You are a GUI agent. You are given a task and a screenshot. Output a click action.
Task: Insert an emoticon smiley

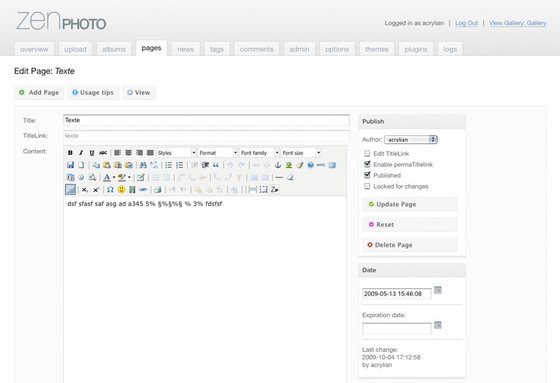[121, 190]
